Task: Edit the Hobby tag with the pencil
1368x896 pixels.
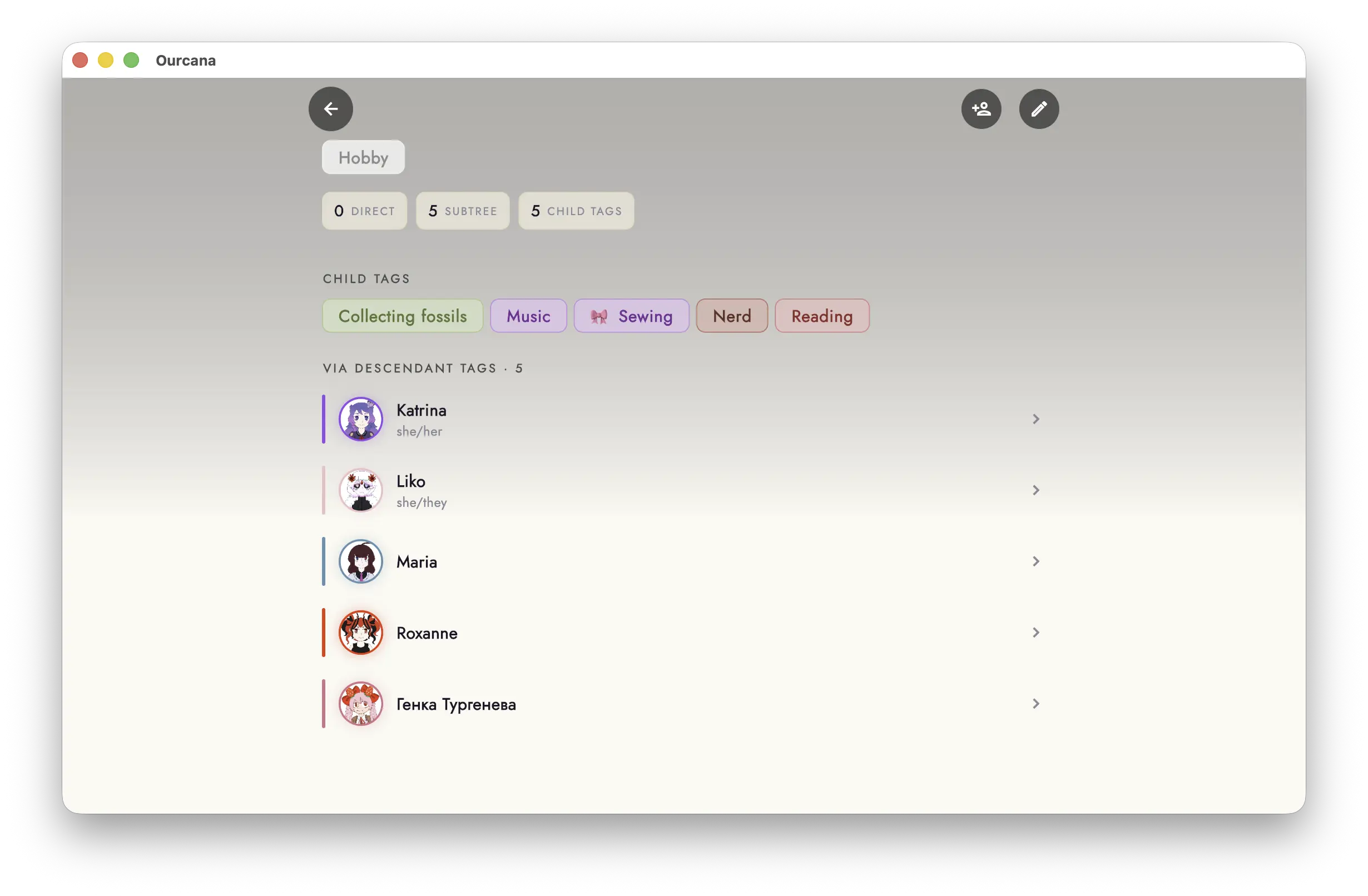Action: 1039,109
